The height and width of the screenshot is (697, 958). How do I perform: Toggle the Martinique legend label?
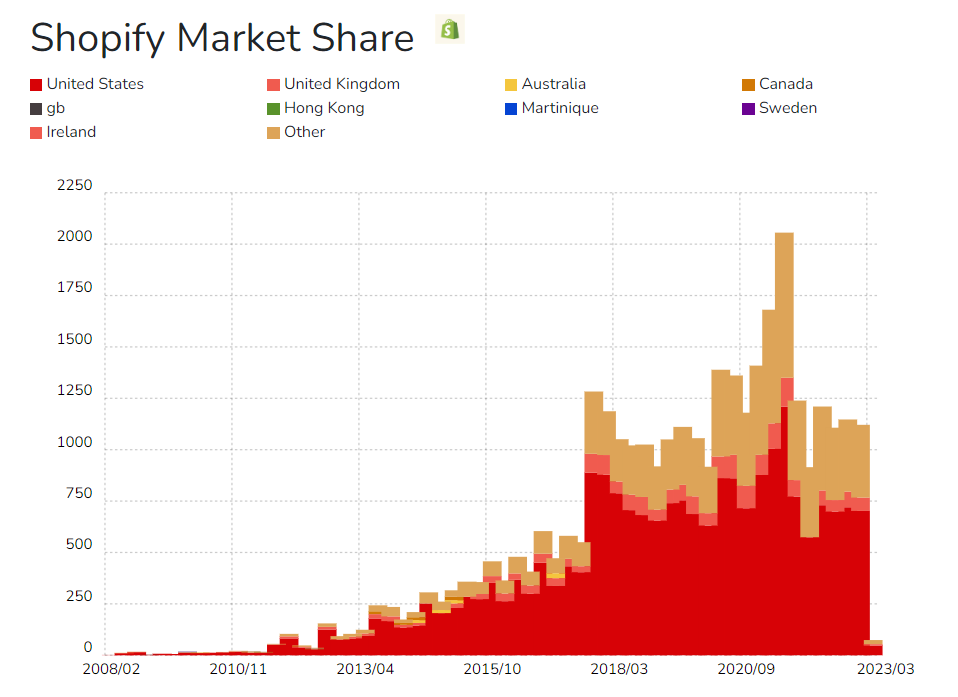click(560, 108)
